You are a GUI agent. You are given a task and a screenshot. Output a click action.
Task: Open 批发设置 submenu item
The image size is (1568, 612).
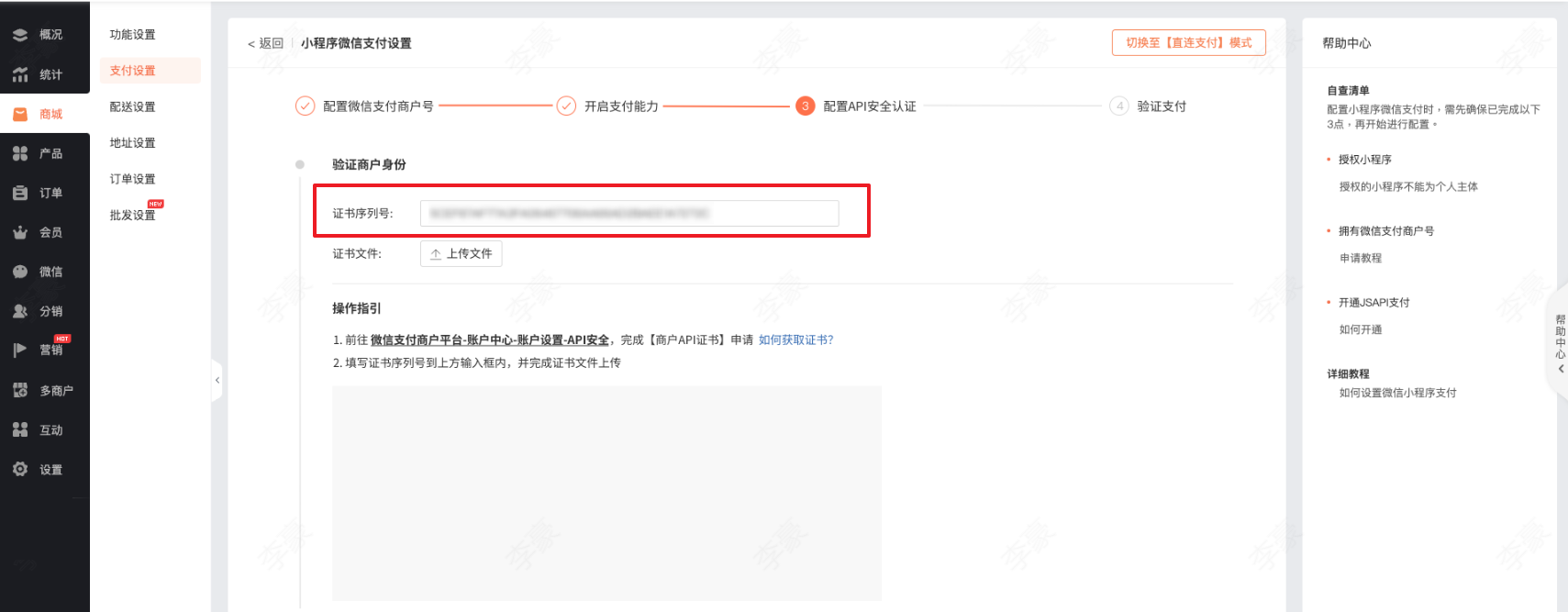[x=133, y=216]
